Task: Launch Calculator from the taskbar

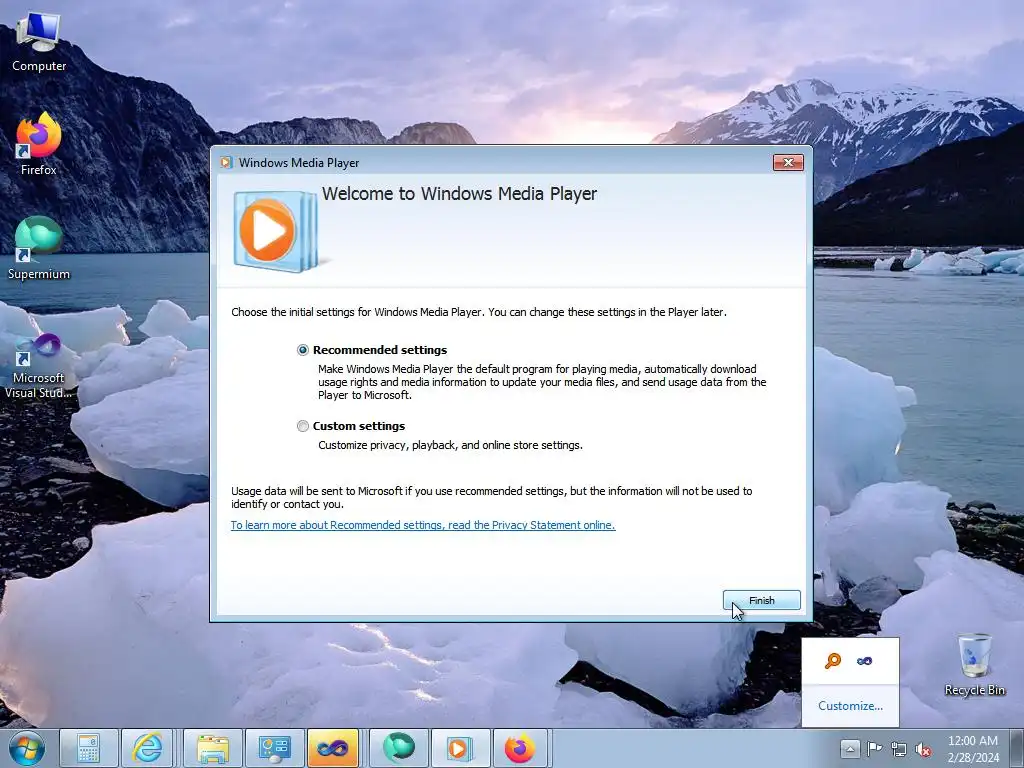Action: tap(88, 748)
